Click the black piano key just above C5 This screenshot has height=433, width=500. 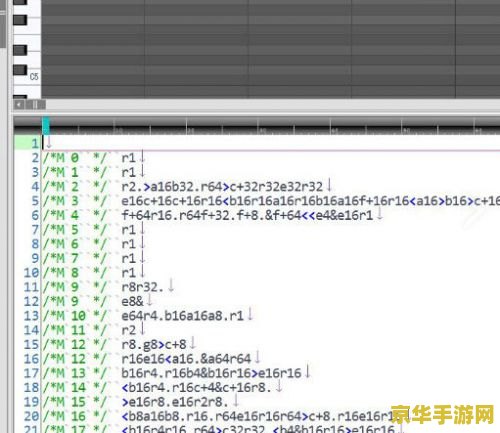(20, 70)
